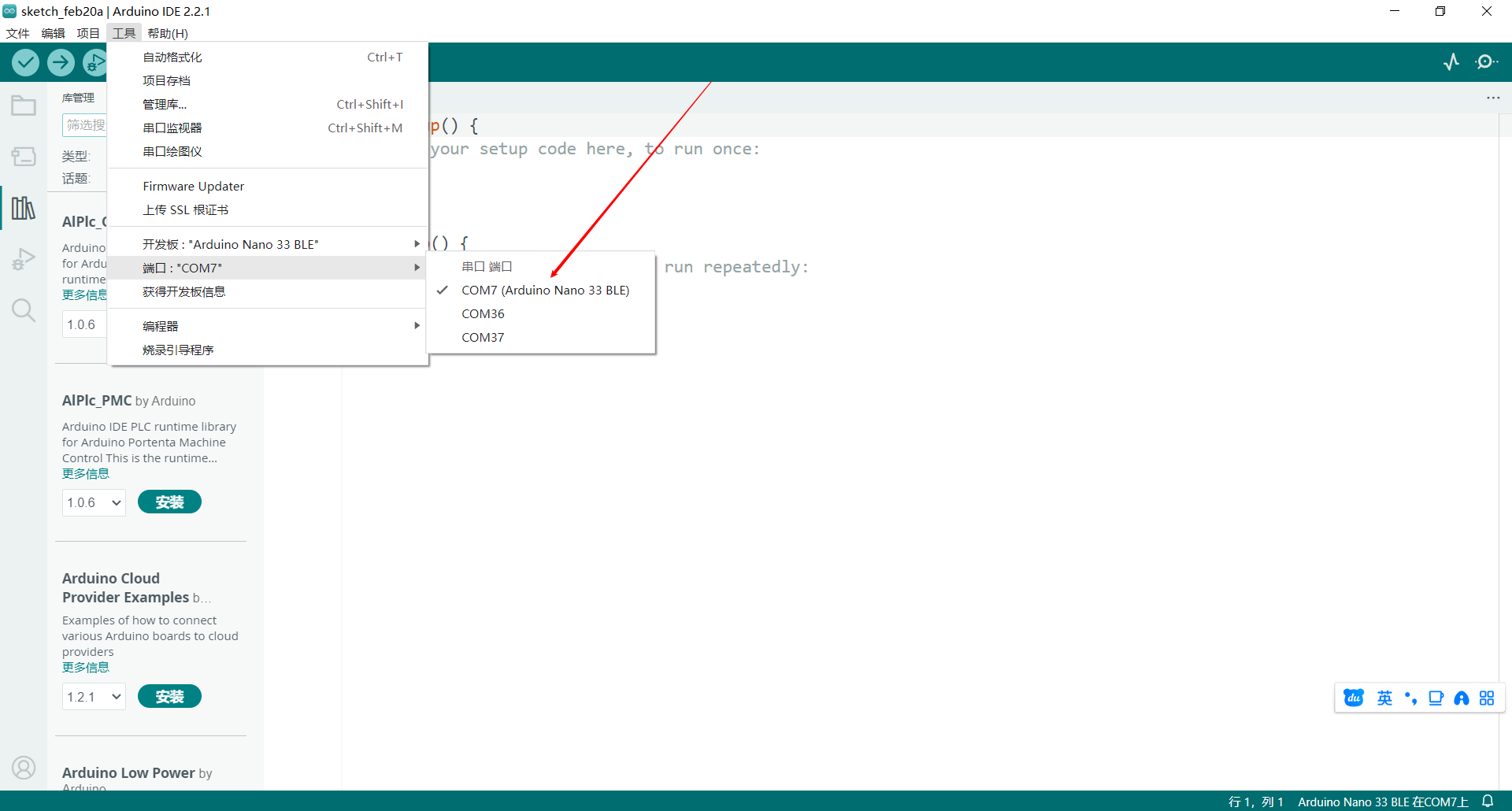Viewport: 1512px width, 811px height.
Task: Choose 串口绘图仪 menu entry
Action: 268,151
